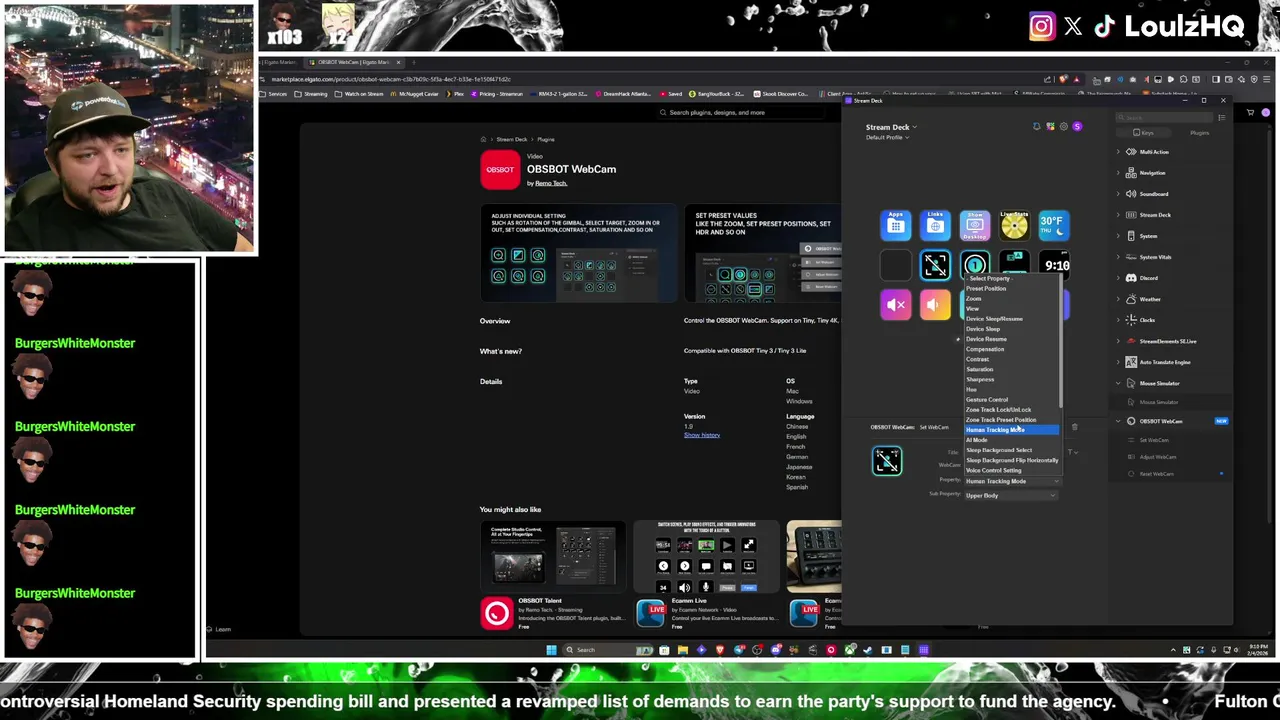Select the Show Desktop key

pos(974,225)
